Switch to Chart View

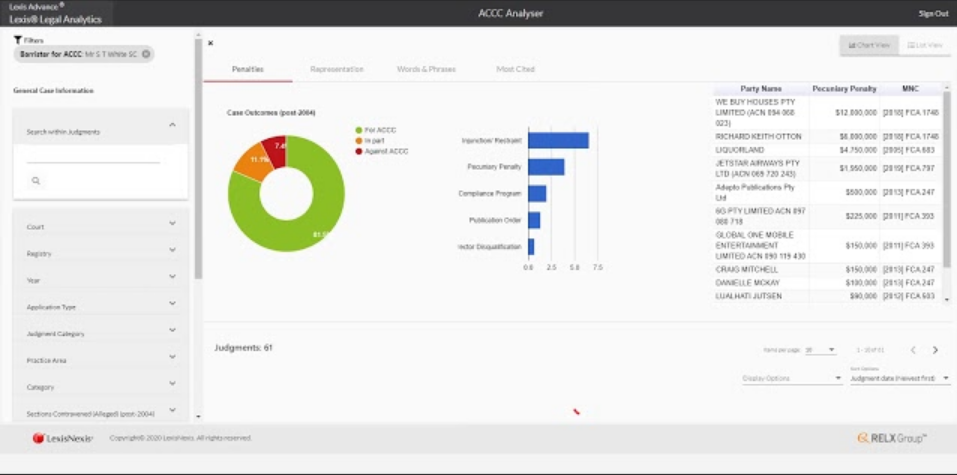[869, 45]
